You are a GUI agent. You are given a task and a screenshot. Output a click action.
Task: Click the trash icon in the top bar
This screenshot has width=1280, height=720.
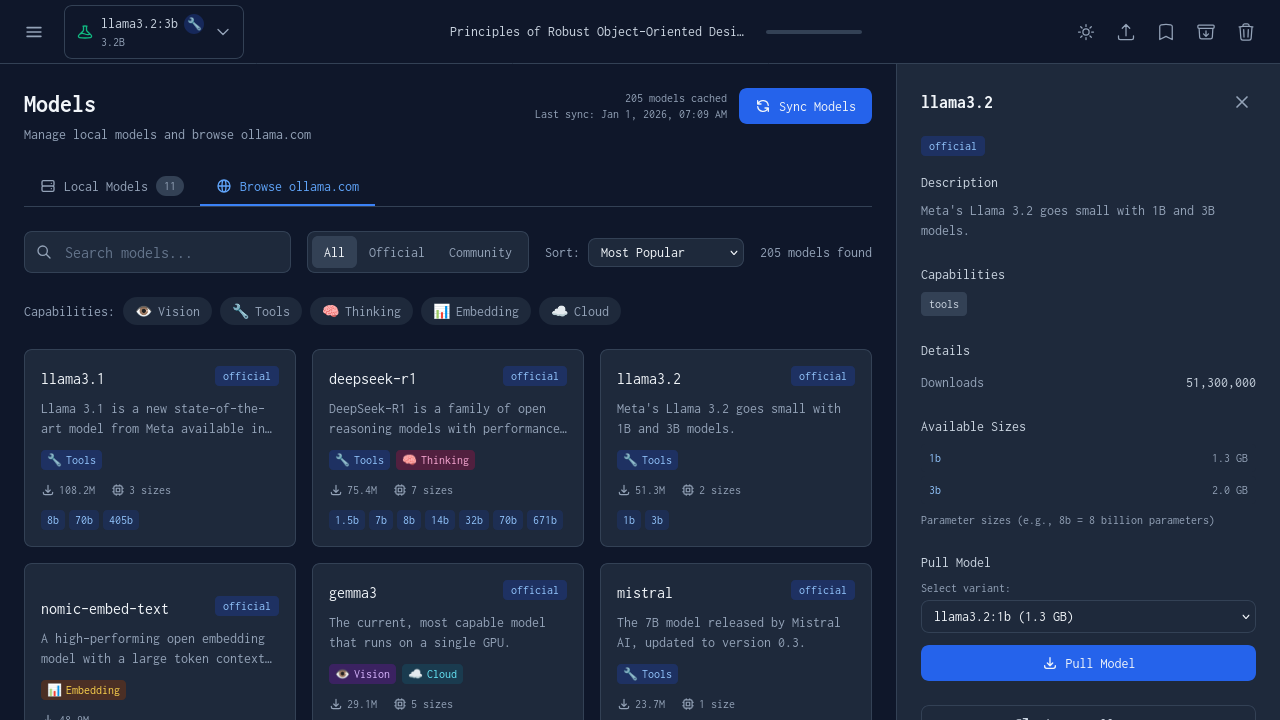[1245, 32]
